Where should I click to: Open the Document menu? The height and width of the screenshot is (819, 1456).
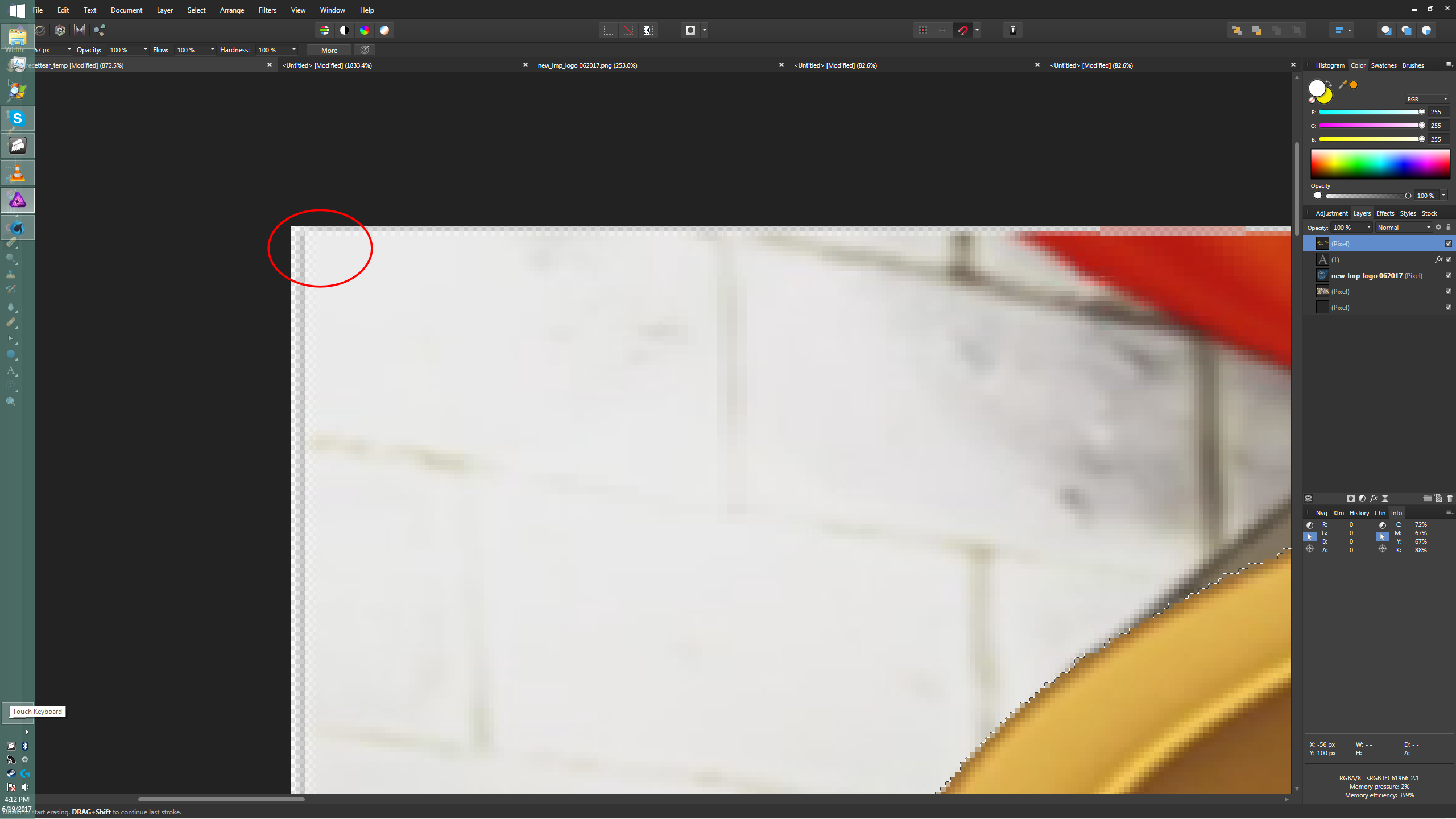(x=126, y=10)
